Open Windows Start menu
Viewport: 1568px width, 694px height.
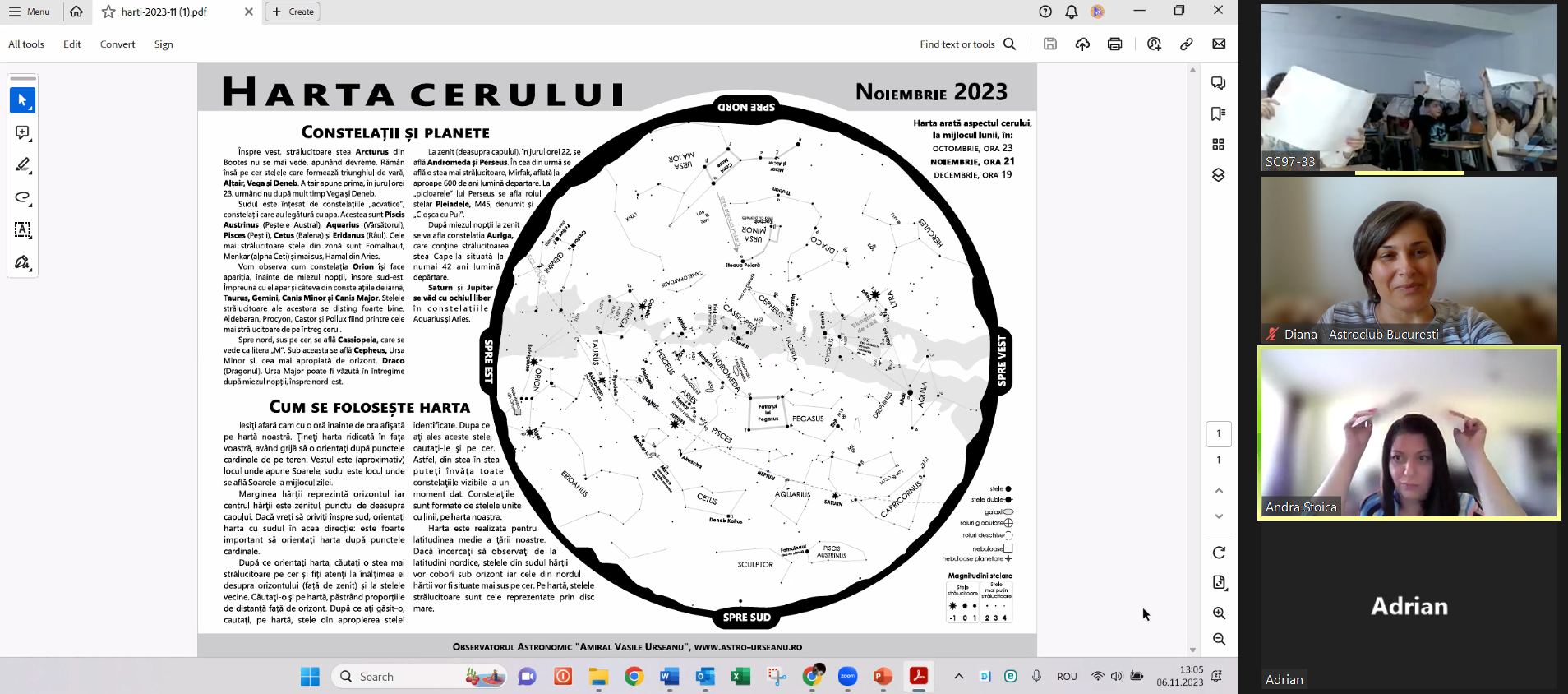pyautogui.click(x=310, y=677)
